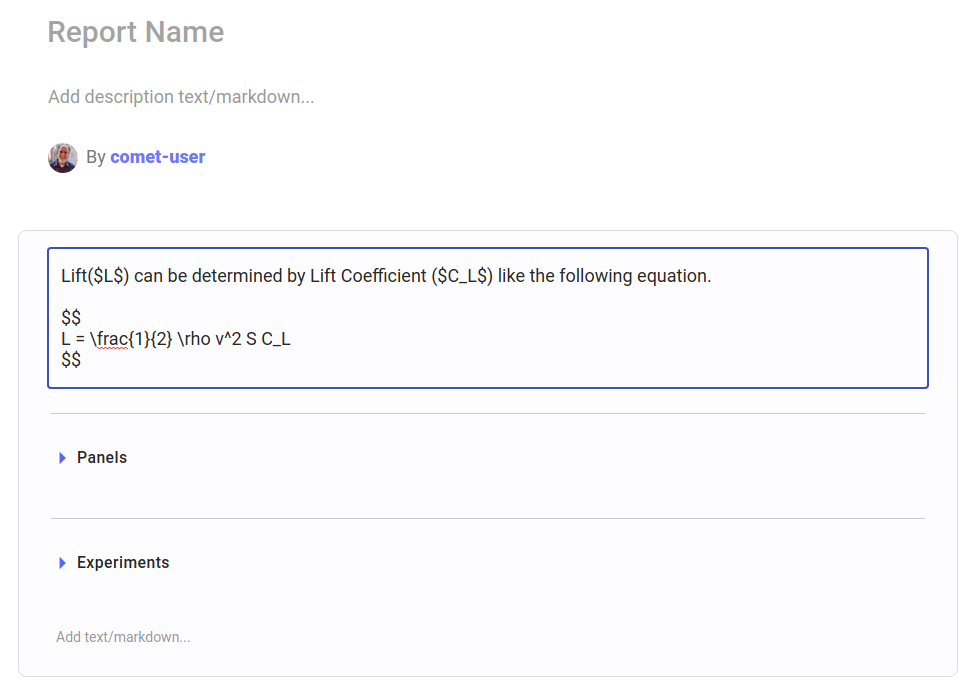The image size is (973, 689).
Task: Click the opening $$ line in editor
Action: coord(71,318)
